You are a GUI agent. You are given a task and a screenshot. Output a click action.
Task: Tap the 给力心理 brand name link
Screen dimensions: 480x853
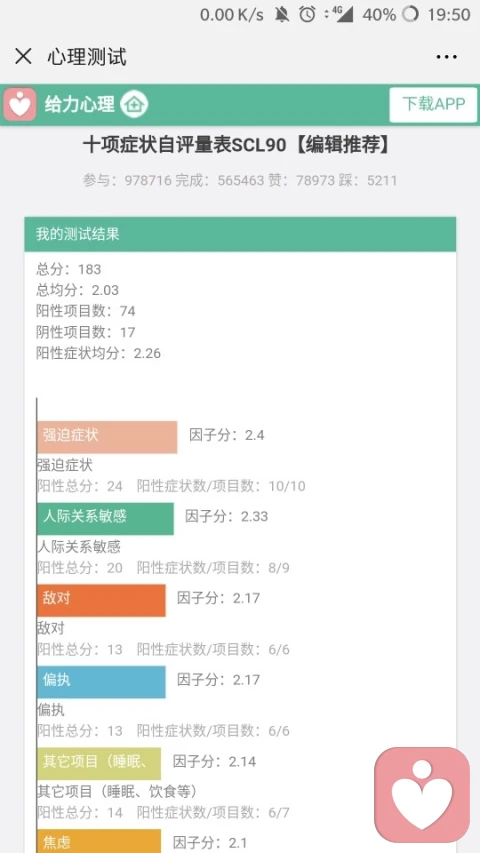79,104
